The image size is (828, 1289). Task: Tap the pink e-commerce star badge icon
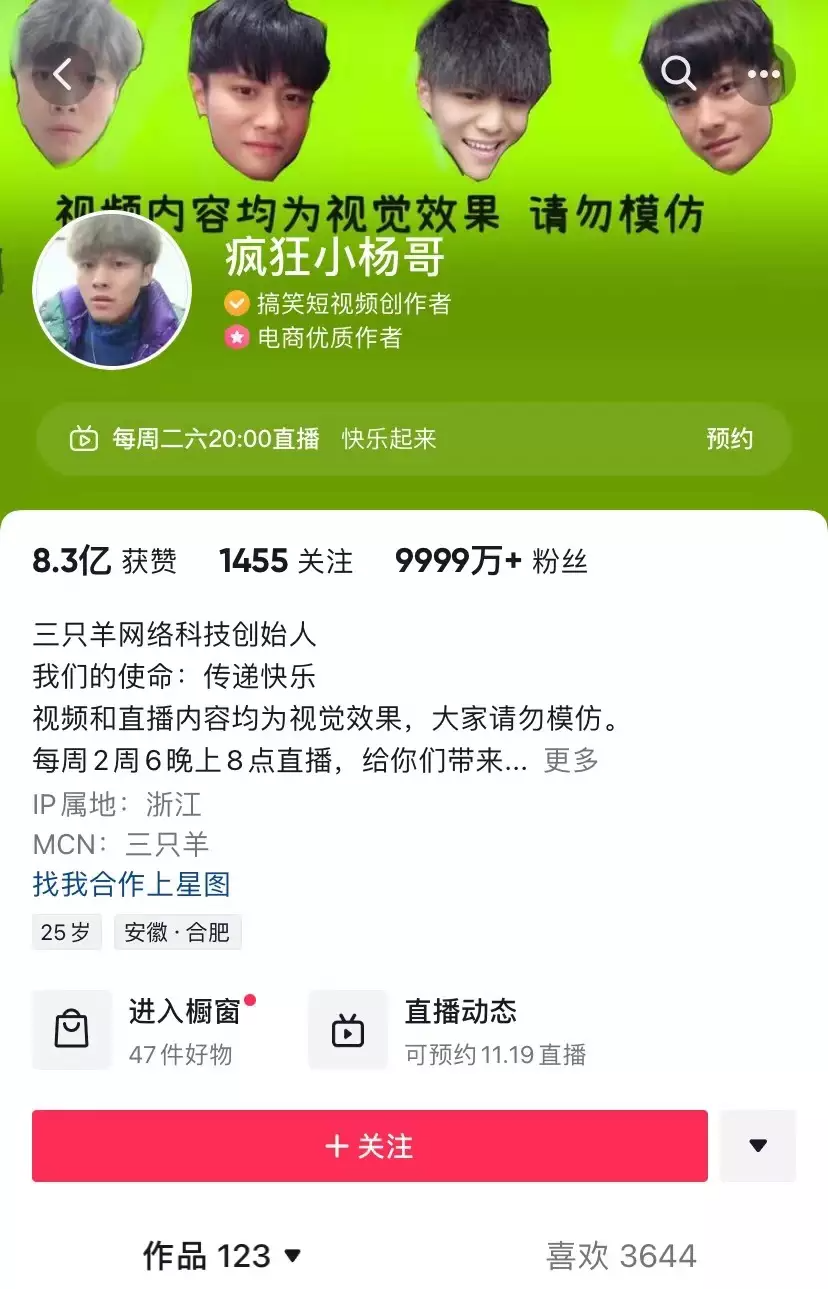(x=237, y=338)
